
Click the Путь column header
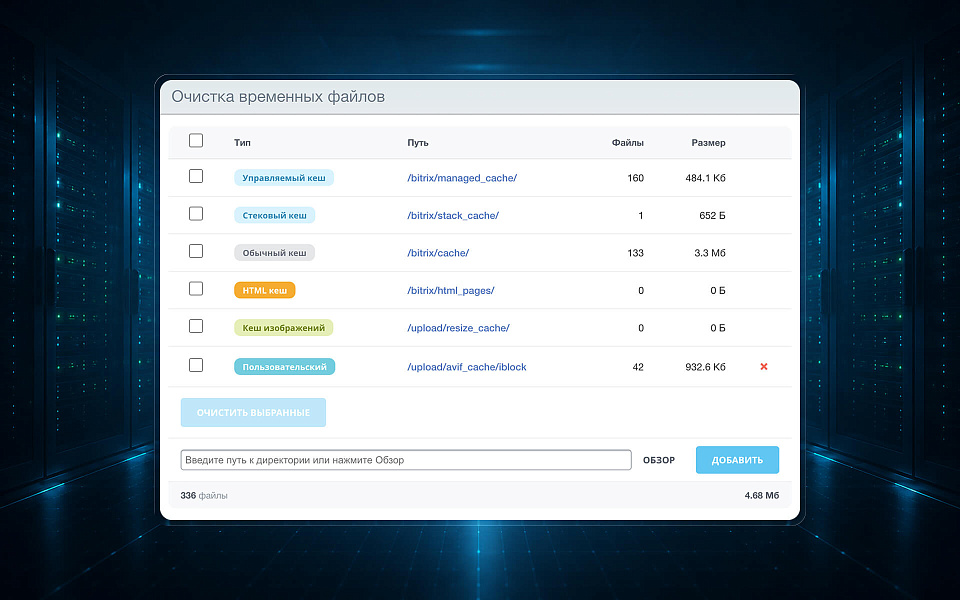pyautogui.click(x=418, y=143)
